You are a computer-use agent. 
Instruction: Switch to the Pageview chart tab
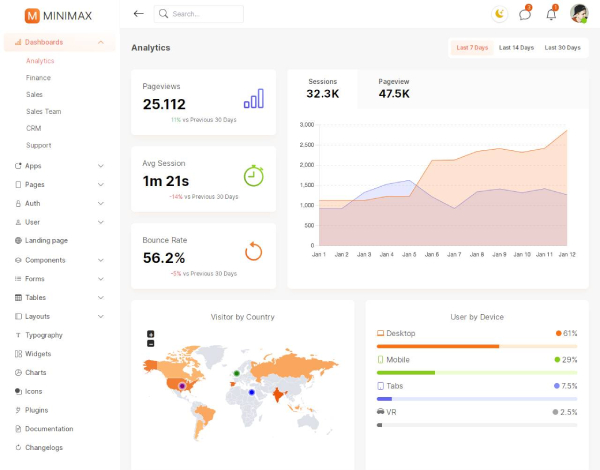pos(393,88)
